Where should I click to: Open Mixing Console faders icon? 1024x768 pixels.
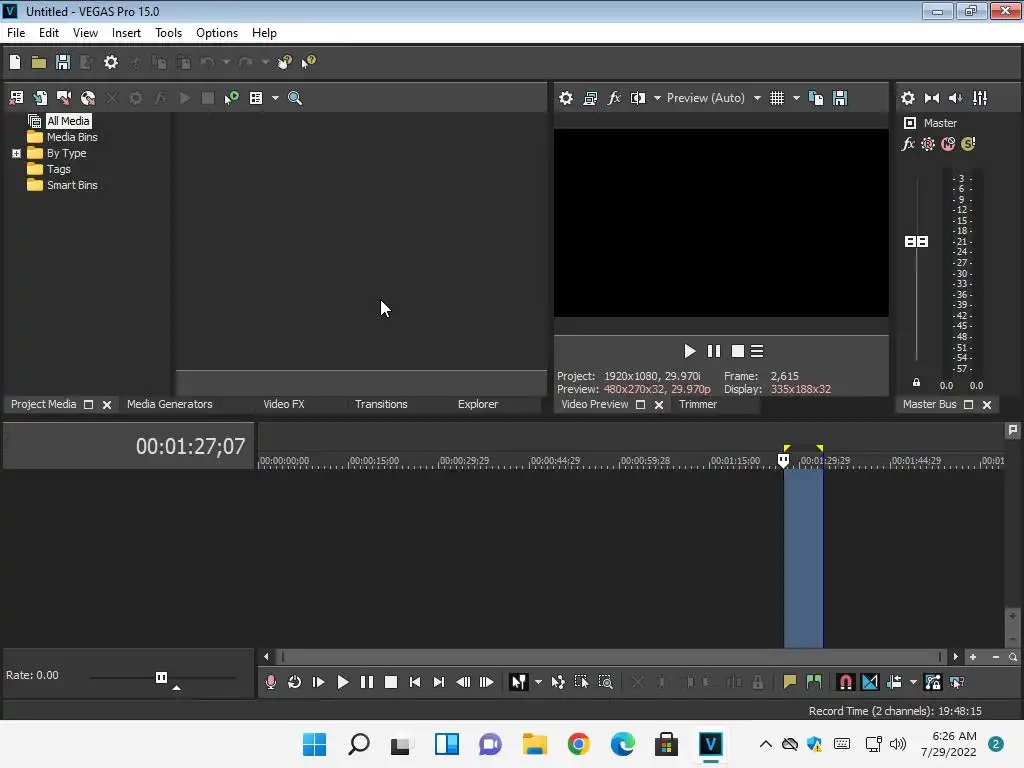[x=980, y=98]
